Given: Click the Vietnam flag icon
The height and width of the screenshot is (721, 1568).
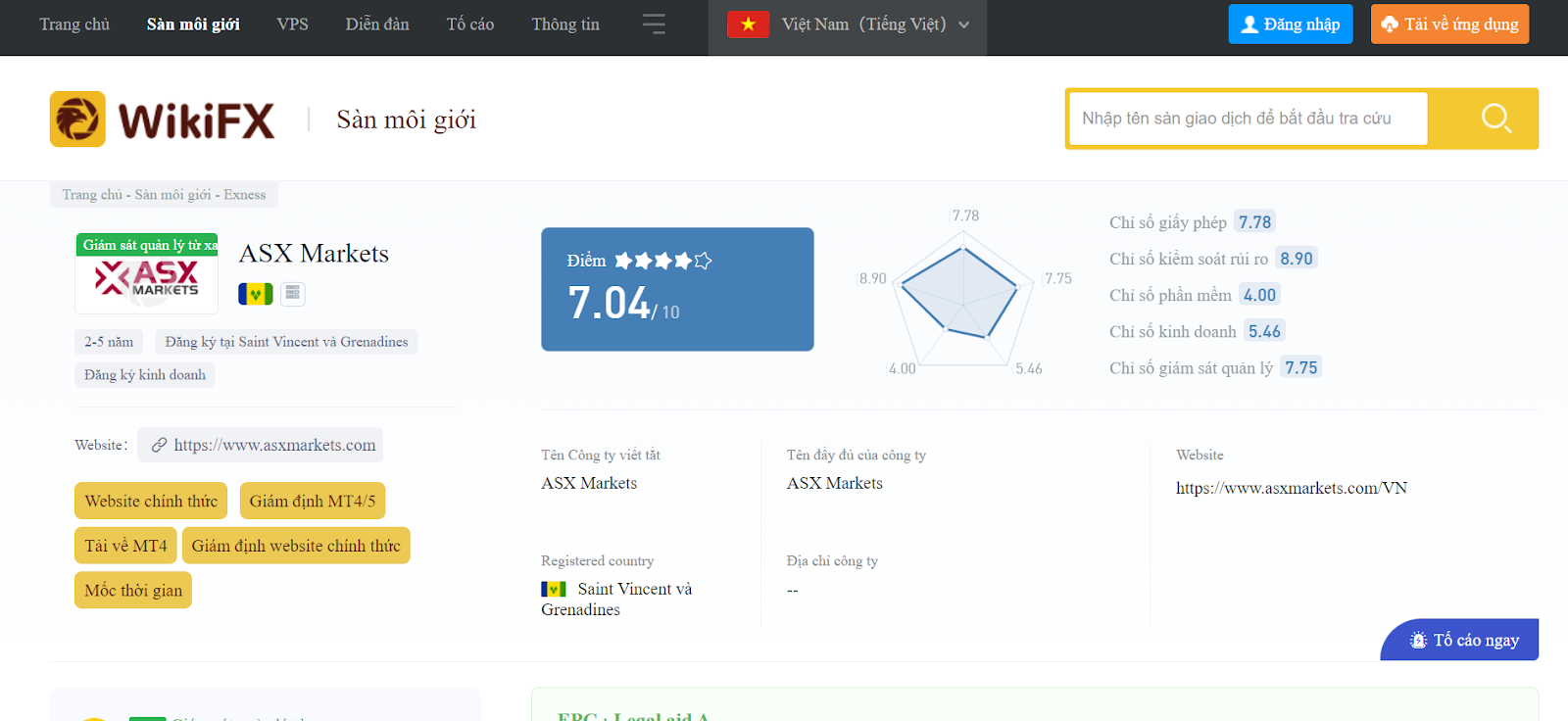Looking at the screenshot, I should (748, 24).
